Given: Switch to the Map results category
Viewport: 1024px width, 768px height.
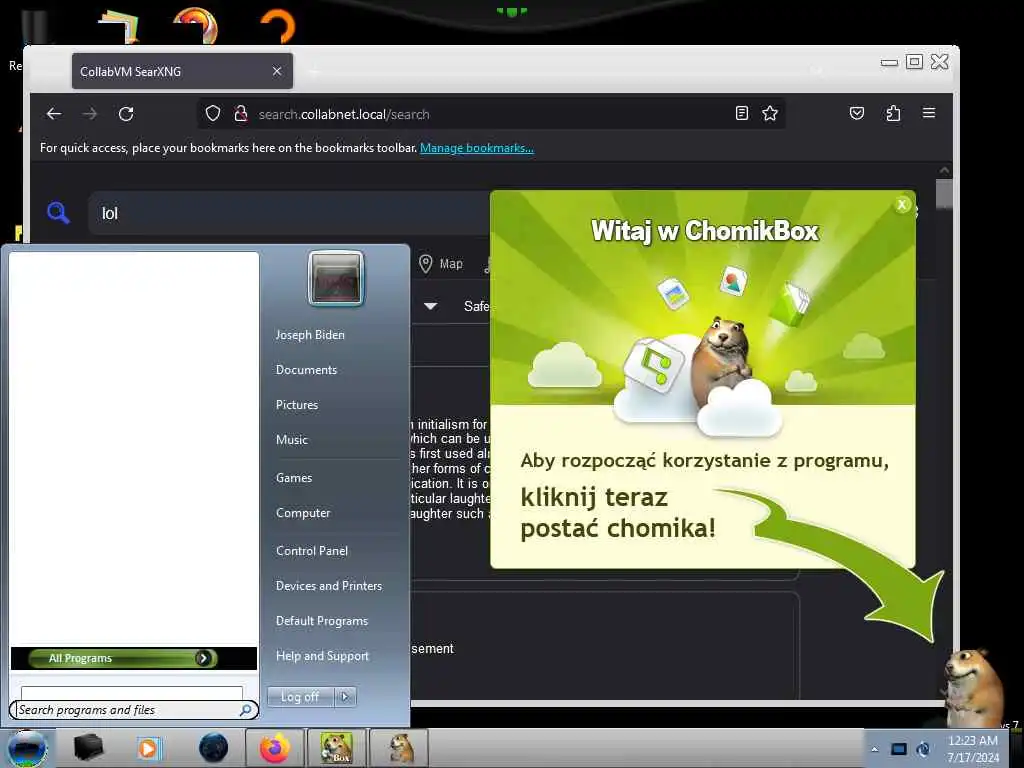Looking at the screenshot, I should (x=441, y=264).
